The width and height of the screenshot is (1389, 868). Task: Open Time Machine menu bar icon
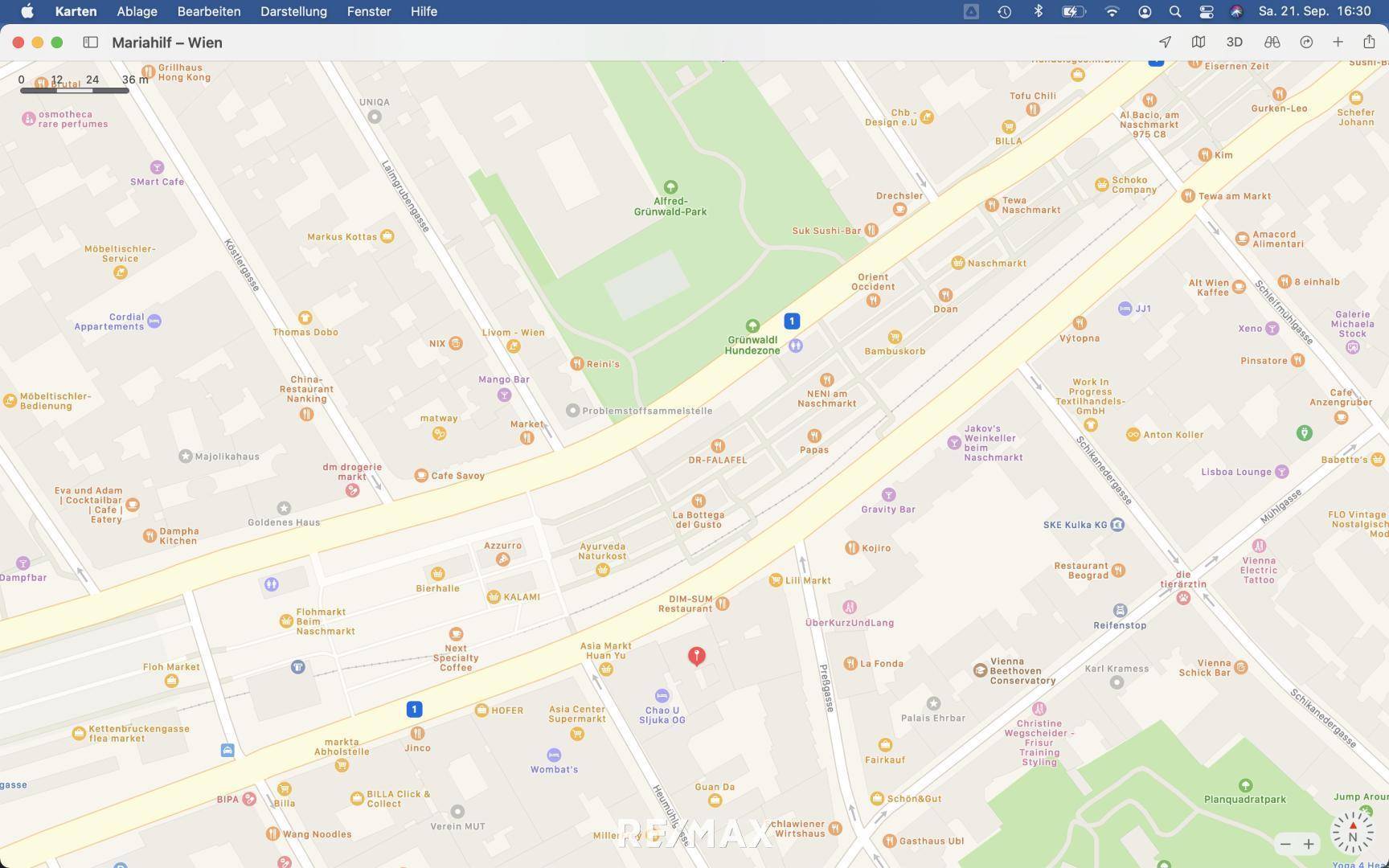pos(1004,11)
